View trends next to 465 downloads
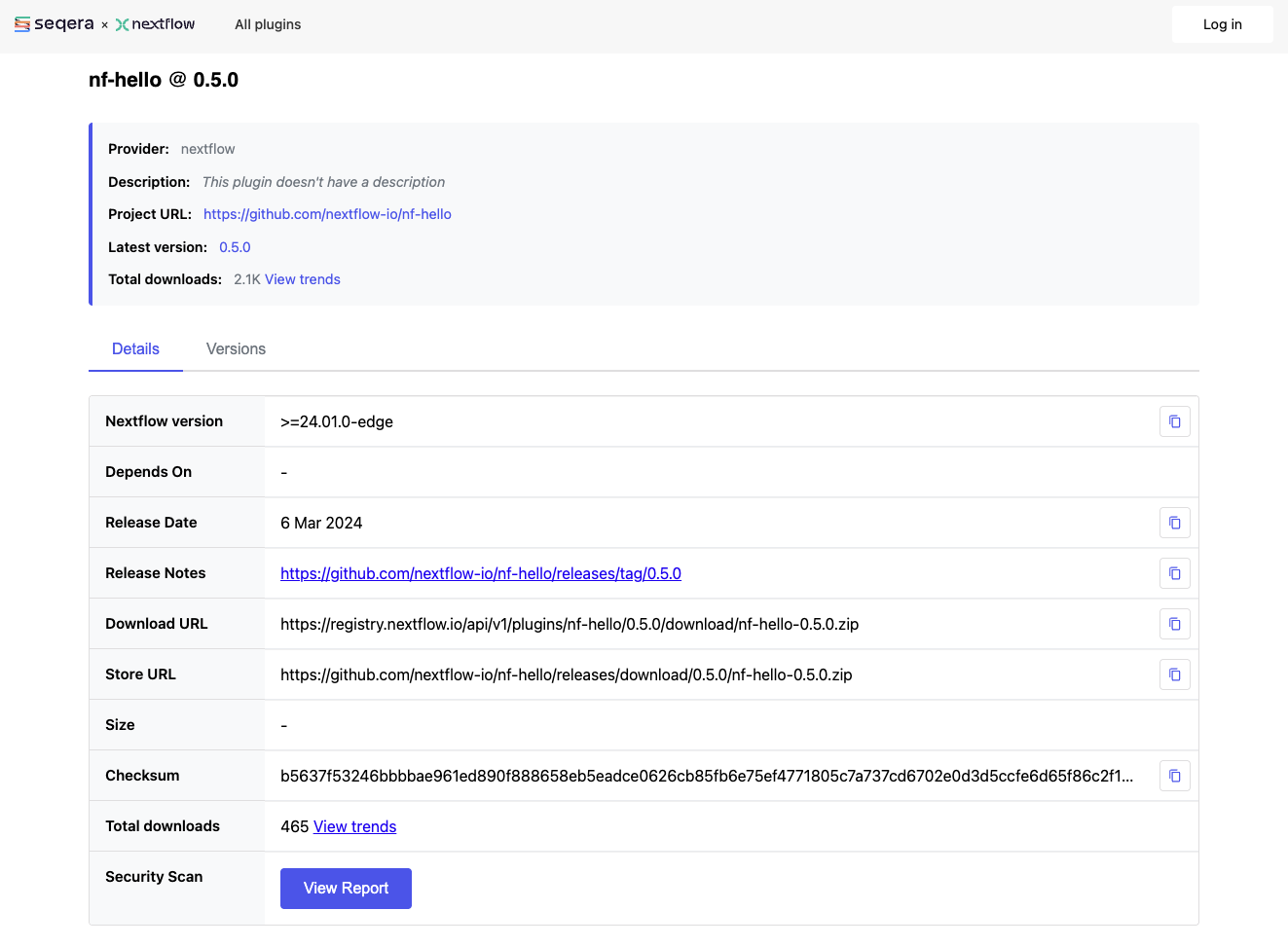Viewport: 1288px width, 947px height. coord(354,826)
